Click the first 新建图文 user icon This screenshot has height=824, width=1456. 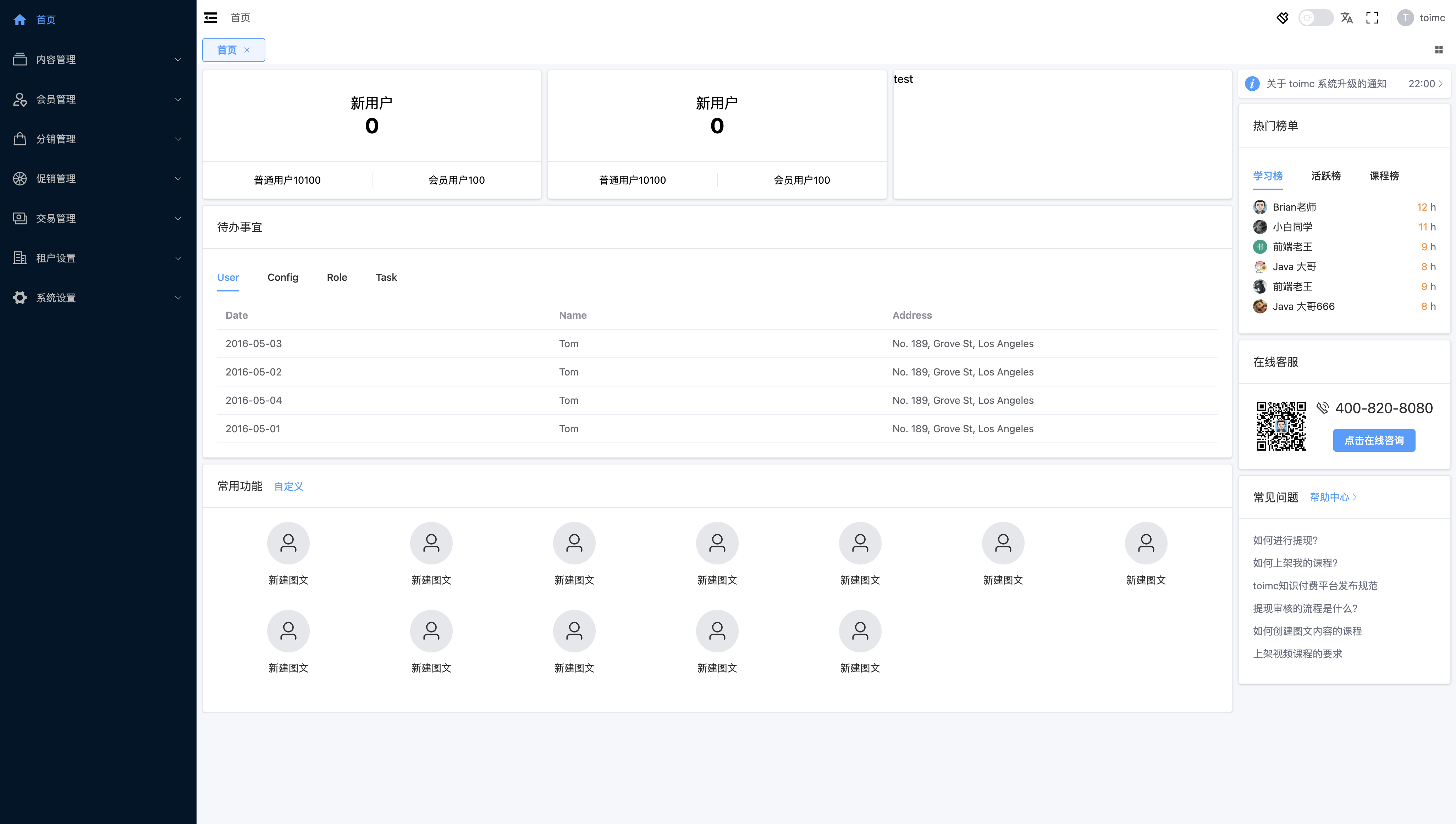coord(288,543)
